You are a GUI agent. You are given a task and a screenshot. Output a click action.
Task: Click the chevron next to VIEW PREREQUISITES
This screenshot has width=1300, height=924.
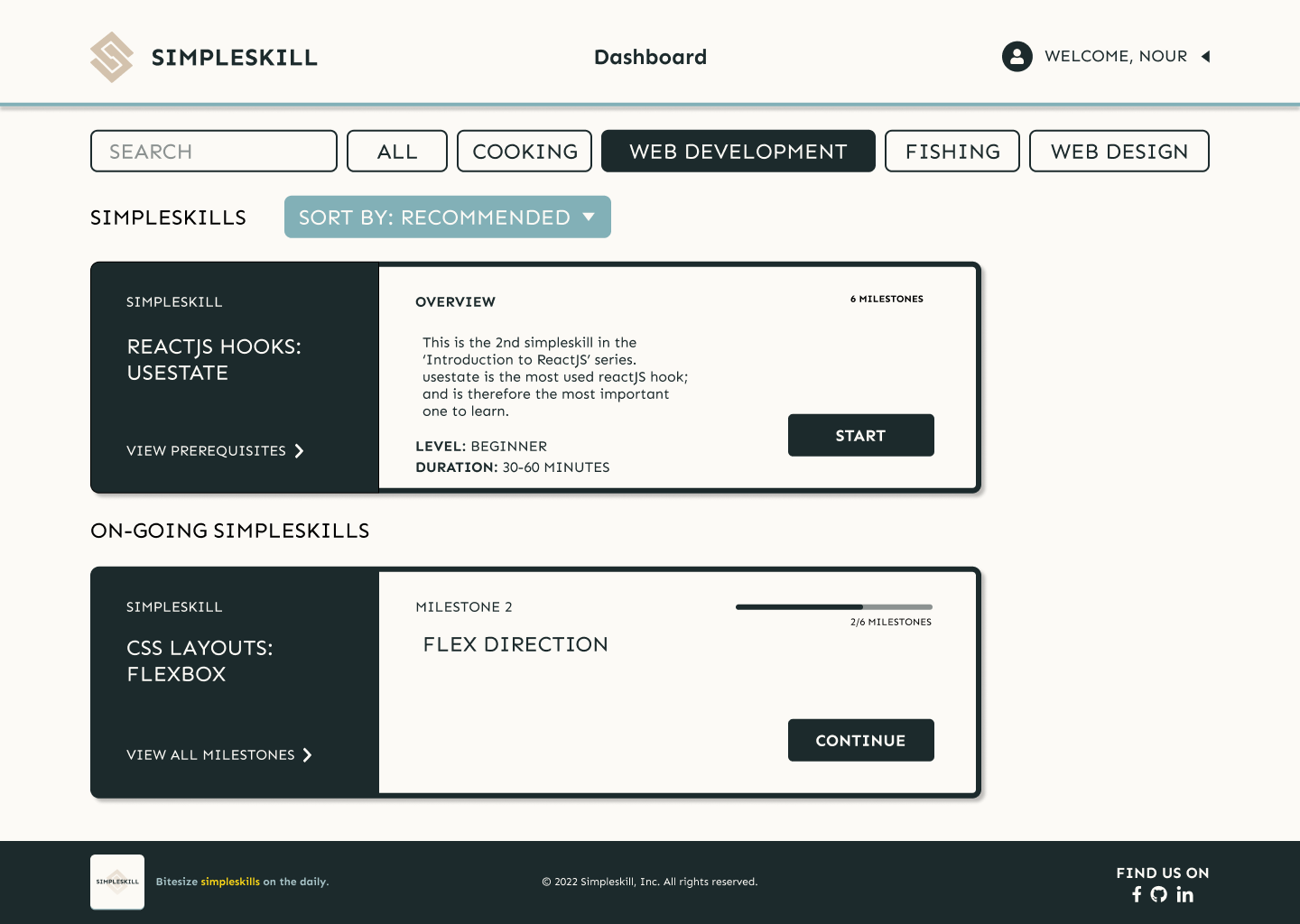pyautogui.click(x=299, y=451)
